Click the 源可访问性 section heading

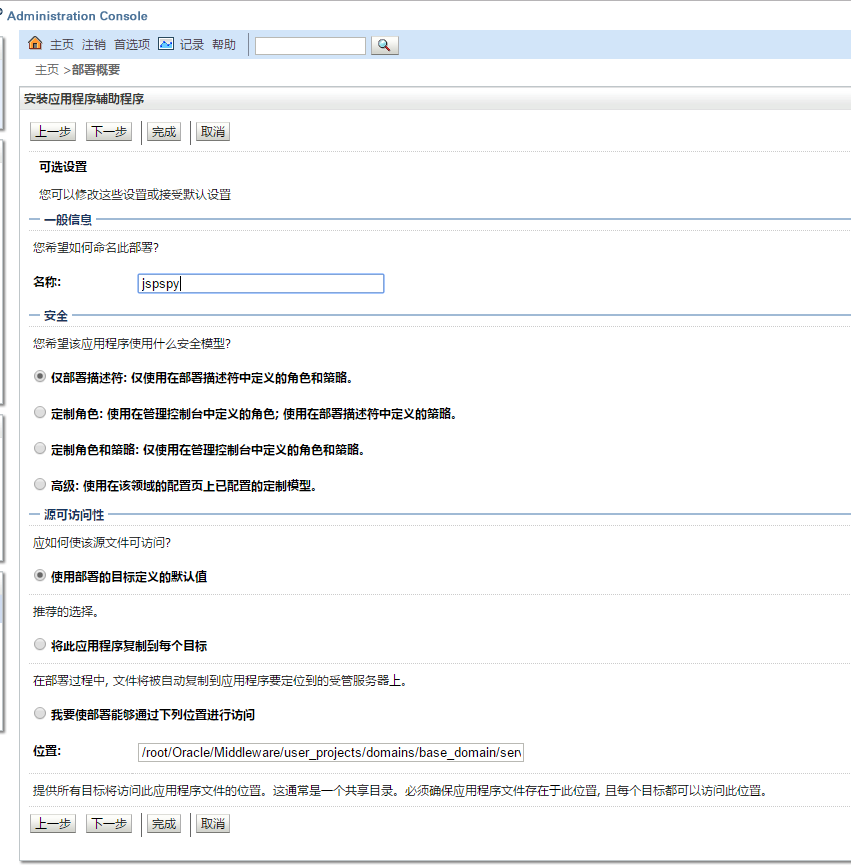tap(74, 515)
